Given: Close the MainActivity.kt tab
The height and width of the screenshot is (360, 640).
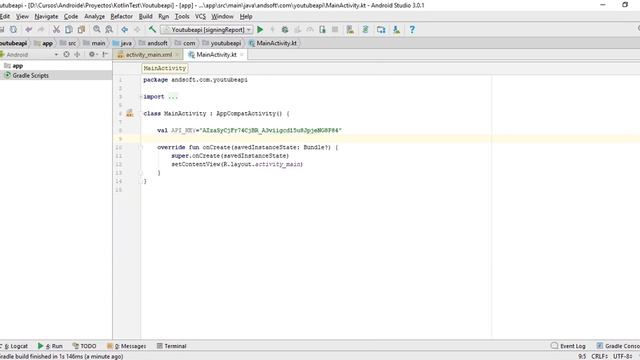Looking at the screenshot, I should tap(242, 54).
